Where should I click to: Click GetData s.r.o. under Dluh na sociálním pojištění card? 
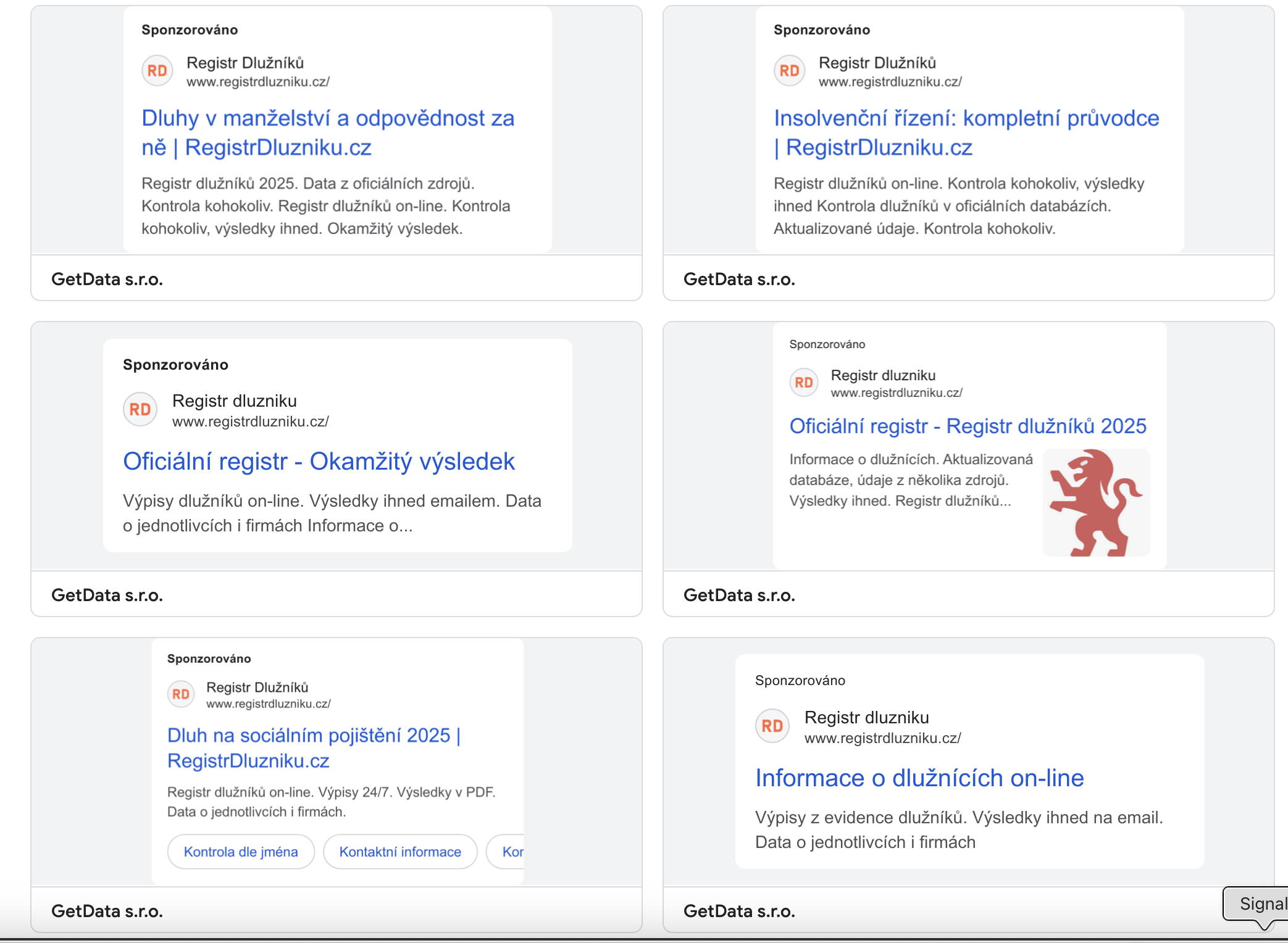tap(107, 911)
